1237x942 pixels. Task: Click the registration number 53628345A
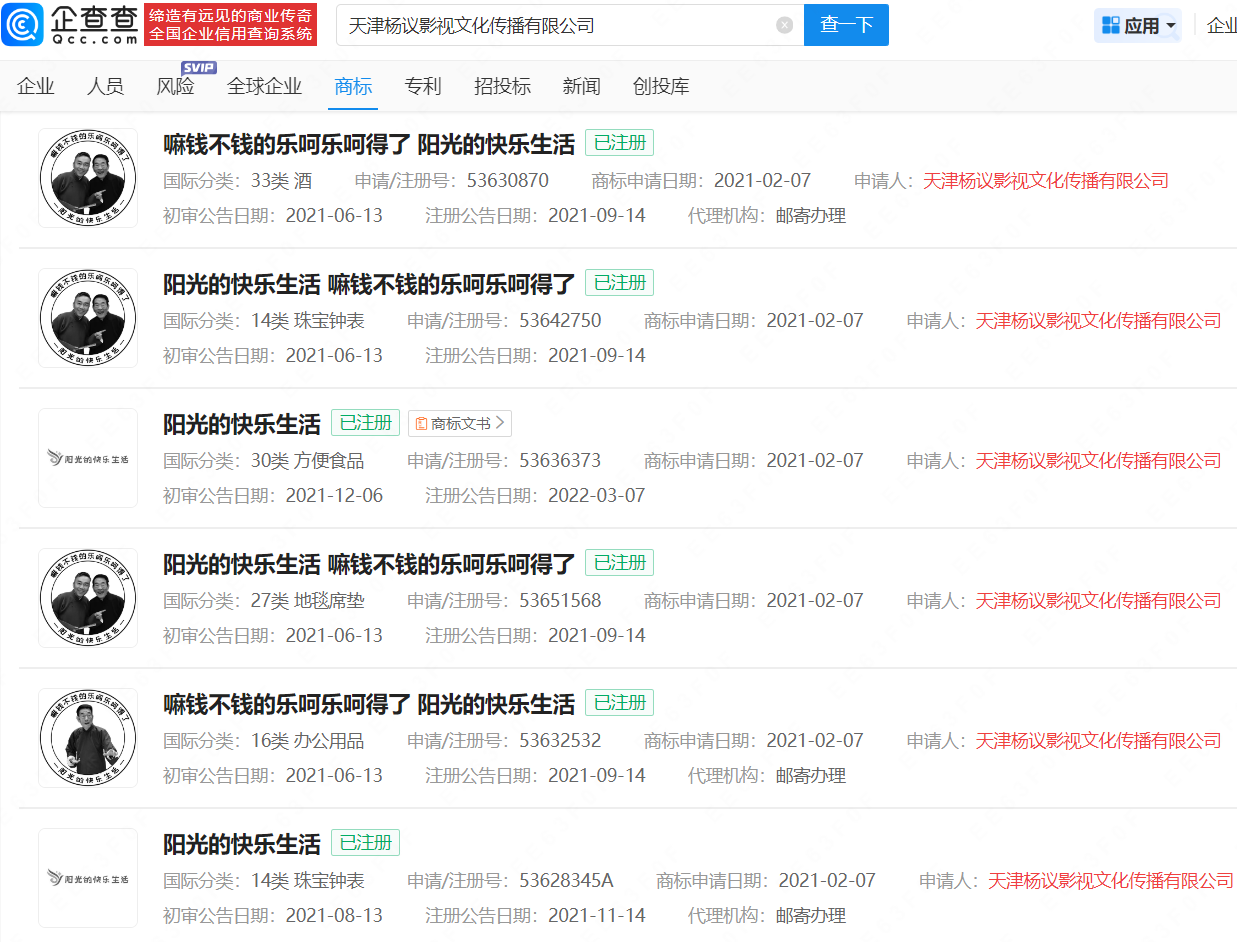pos(566,881)
